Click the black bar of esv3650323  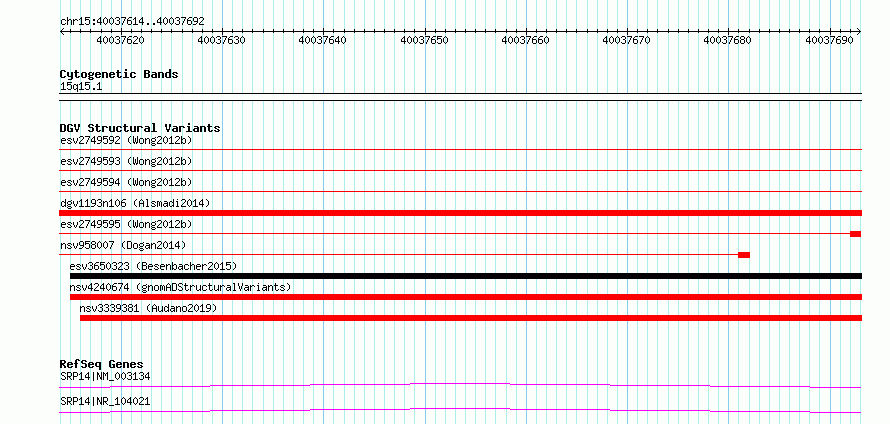(465, 276)
